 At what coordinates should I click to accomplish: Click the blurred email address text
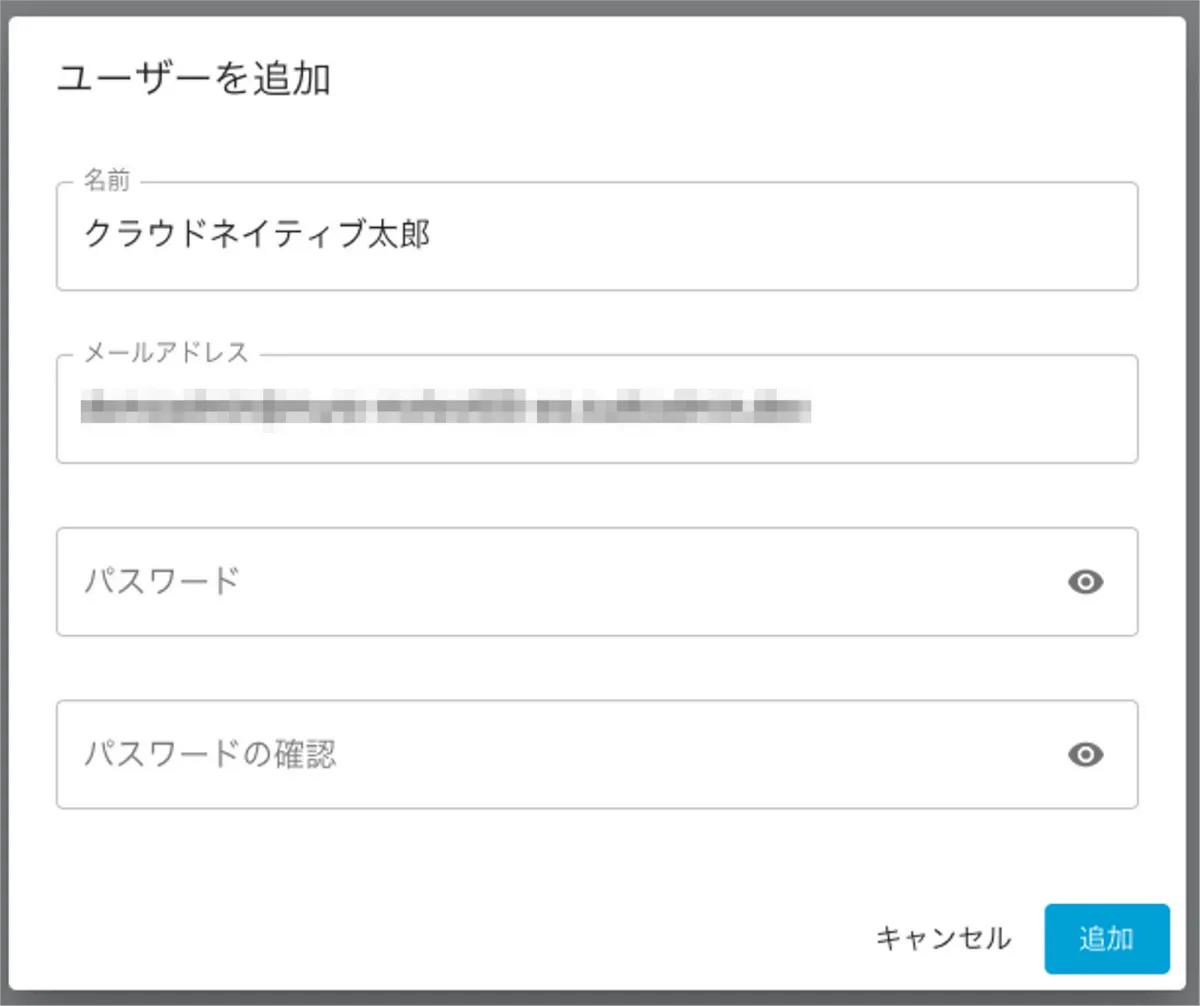tap(445, 409)
